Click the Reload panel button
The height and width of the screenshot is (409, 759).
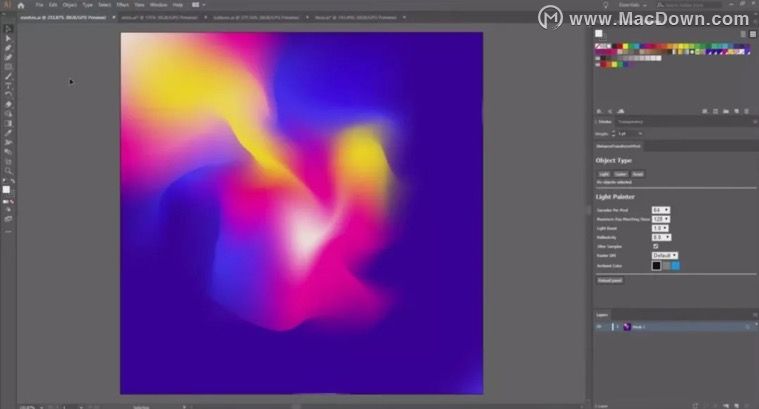(609, 280)
